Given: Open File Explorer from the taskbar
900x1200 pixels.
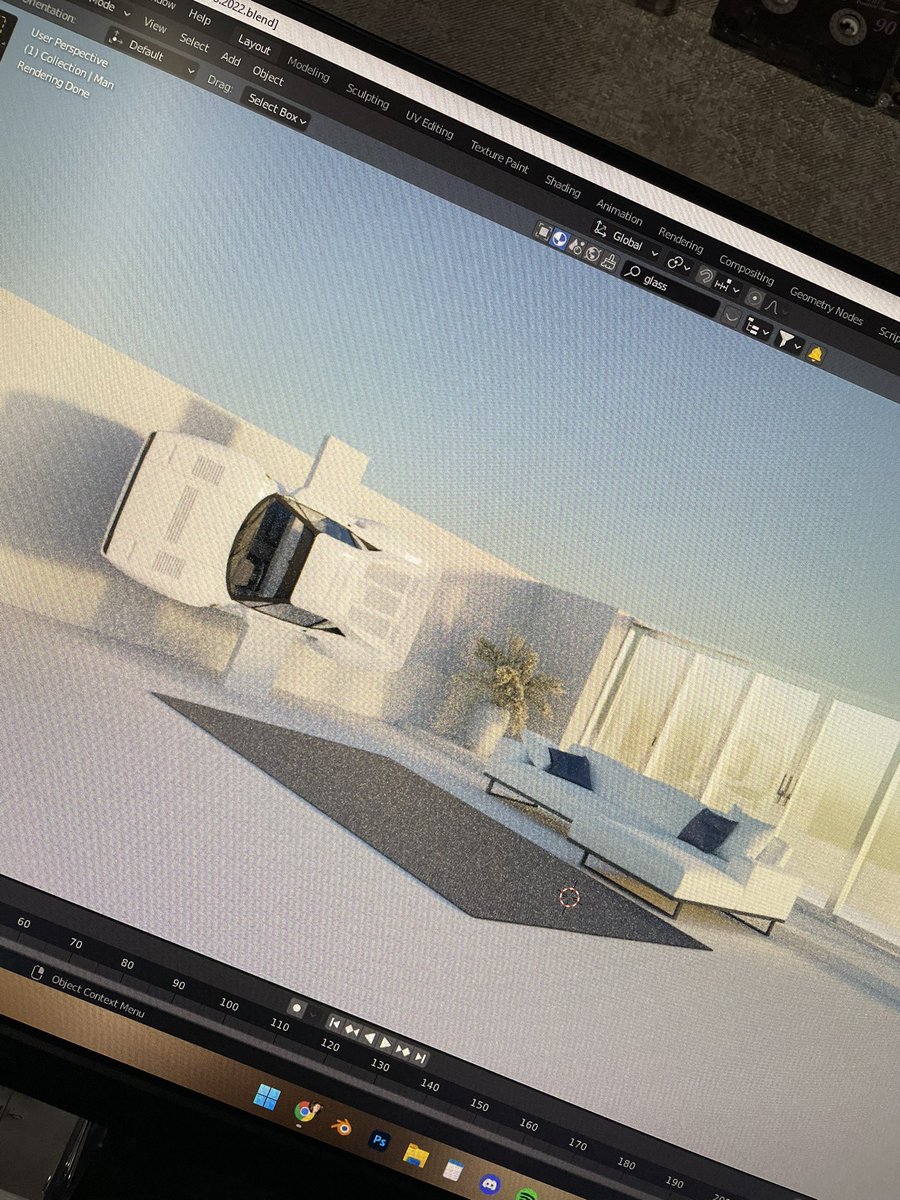Looking at the screenshot, I should 415,1156.
